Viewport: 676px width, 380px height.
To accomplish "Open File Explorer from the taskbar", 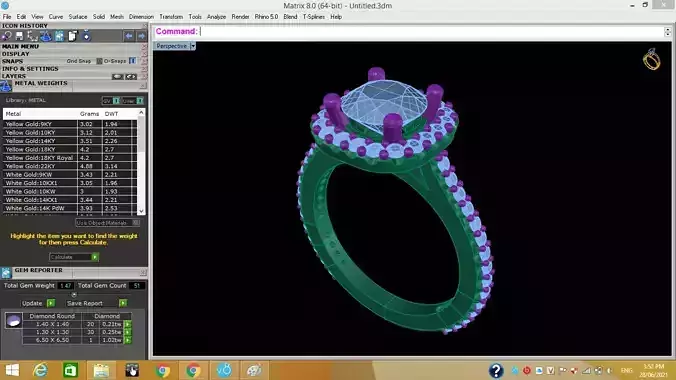I will point(101,371).
